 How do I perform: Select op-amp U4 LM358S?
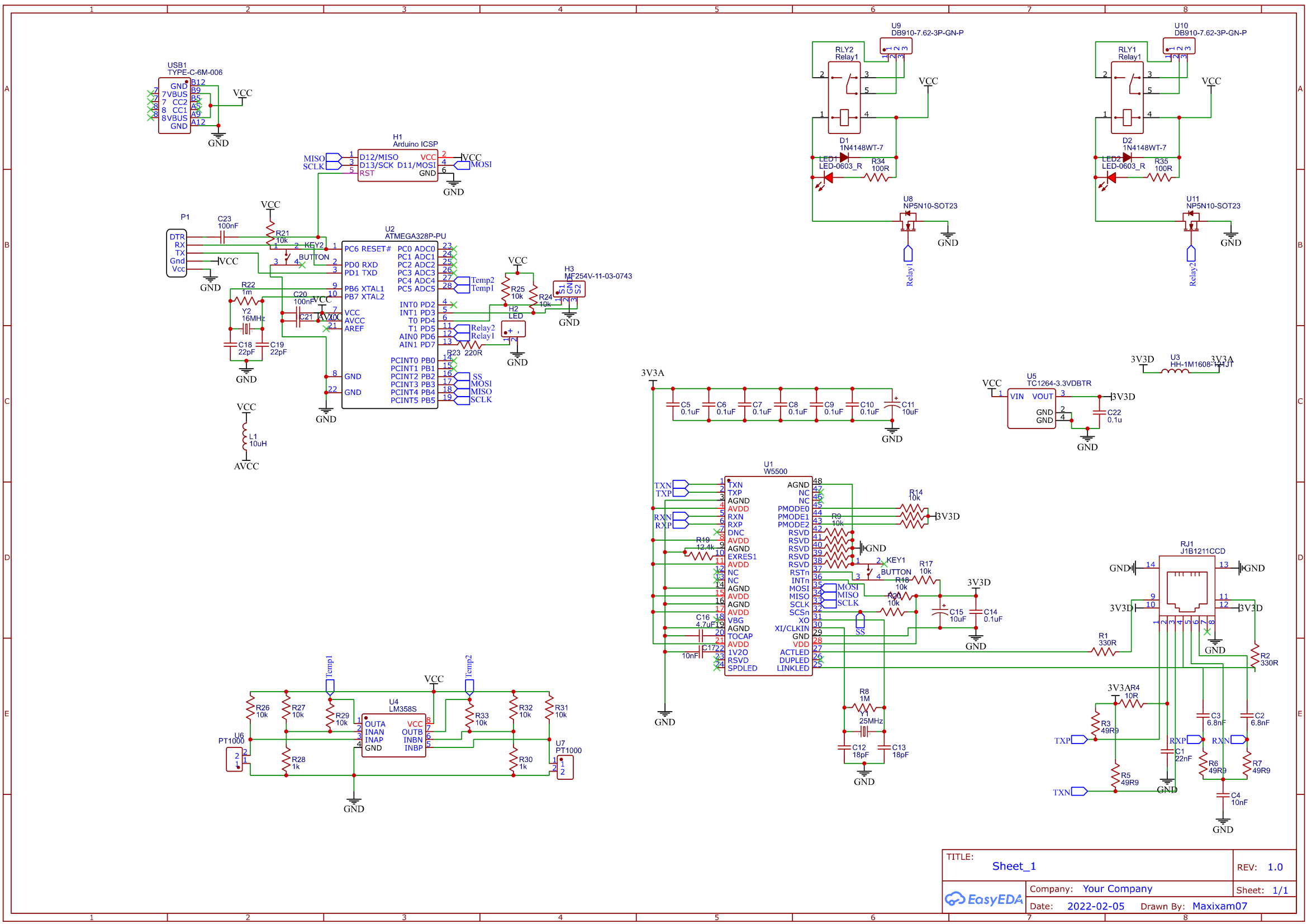[x=394, y=736]
